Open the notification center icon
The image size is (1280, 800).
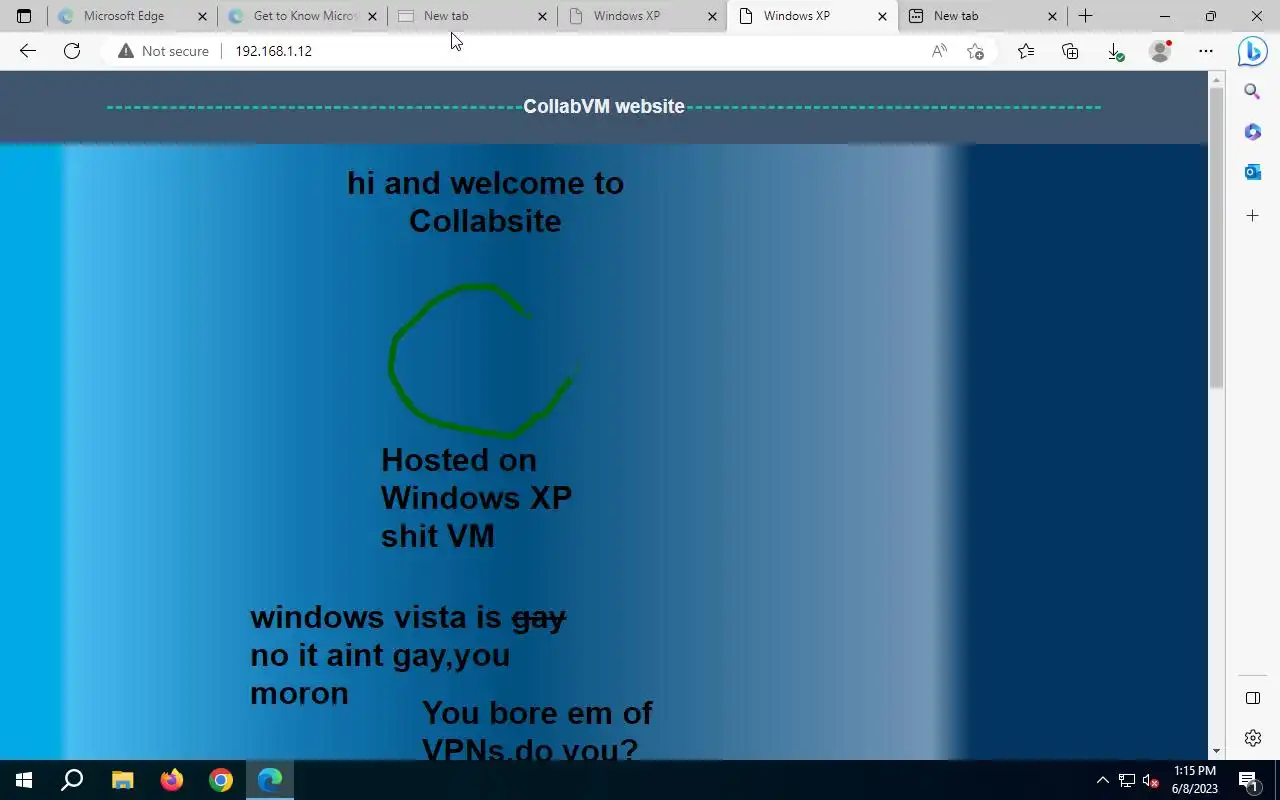tap(1248, 780)
